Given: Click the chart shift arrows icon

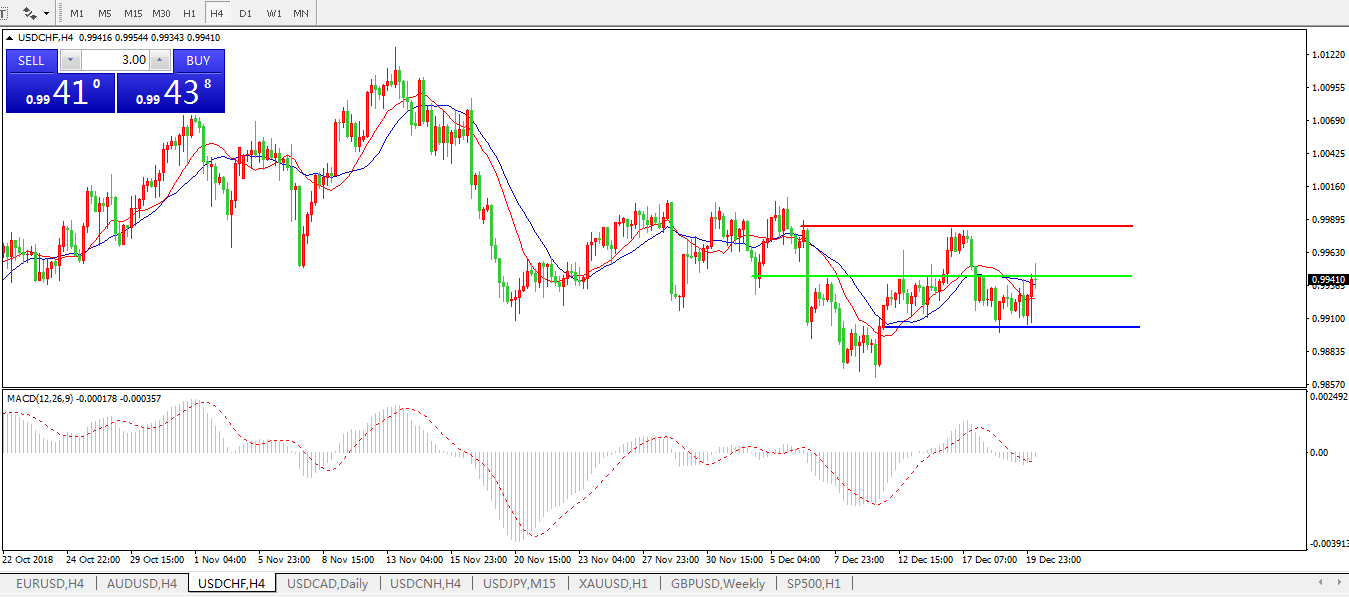Looking at the screenshot, I should click(29, 14).
